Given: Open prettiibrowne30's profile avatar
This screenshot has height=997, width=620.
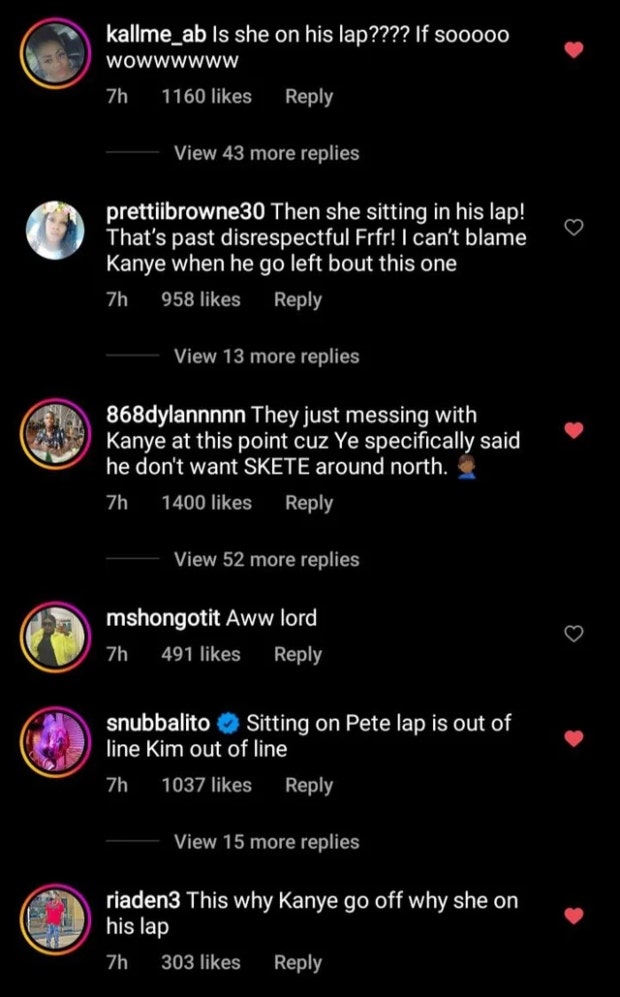Looking at the screenshot, I should 54,230.
